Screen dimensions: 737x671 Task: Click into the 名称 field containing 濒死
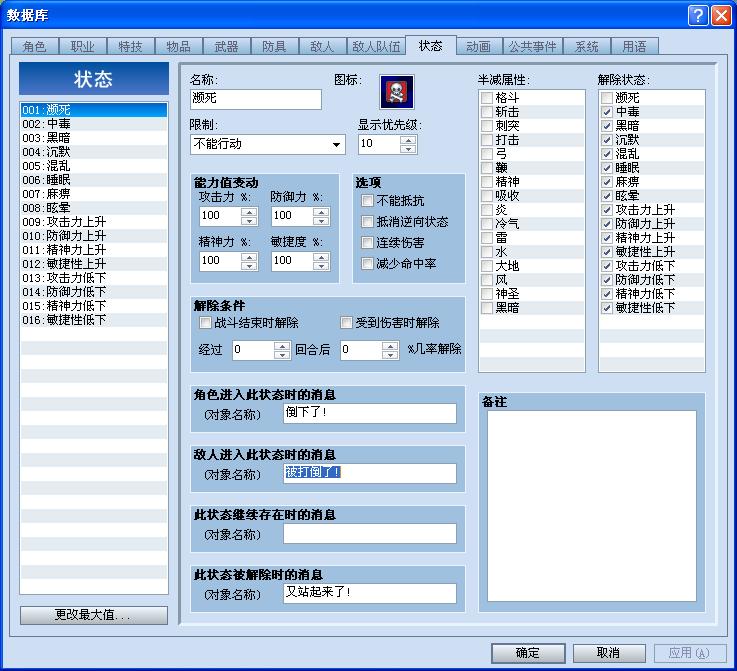click(x=256, y=99)
